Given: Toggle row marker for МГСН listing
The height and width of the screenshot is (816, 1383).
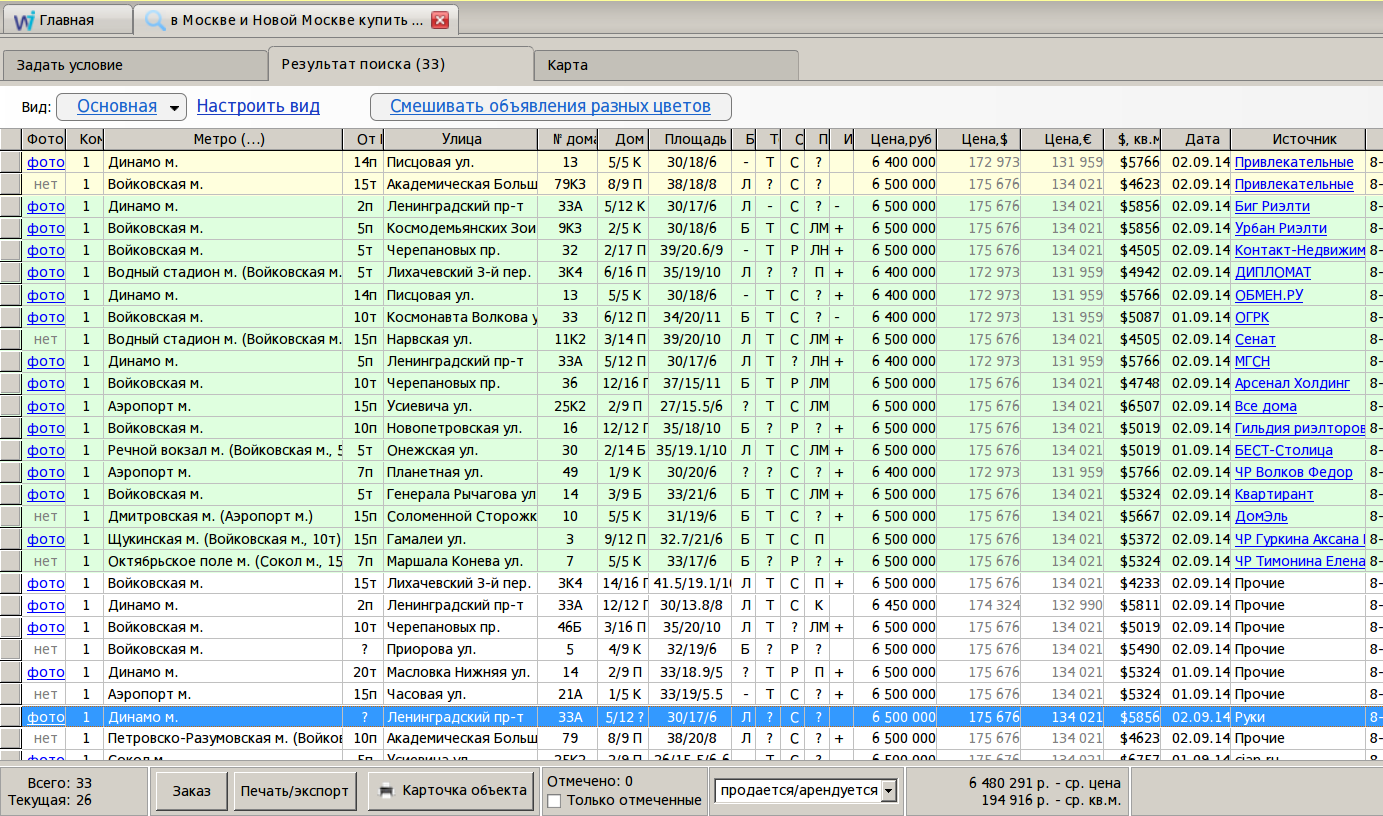Looking at the screenshot, I should pos(11,361).
